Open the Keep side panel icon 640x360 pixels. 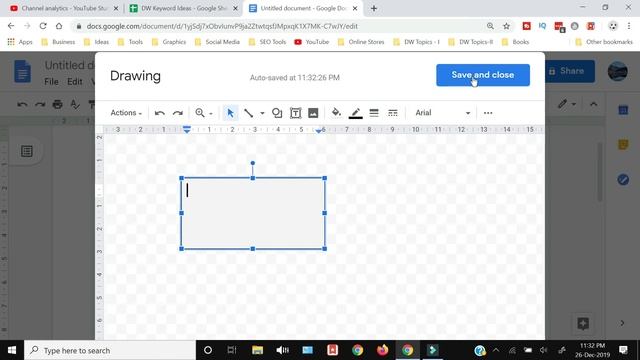(623, 144)
